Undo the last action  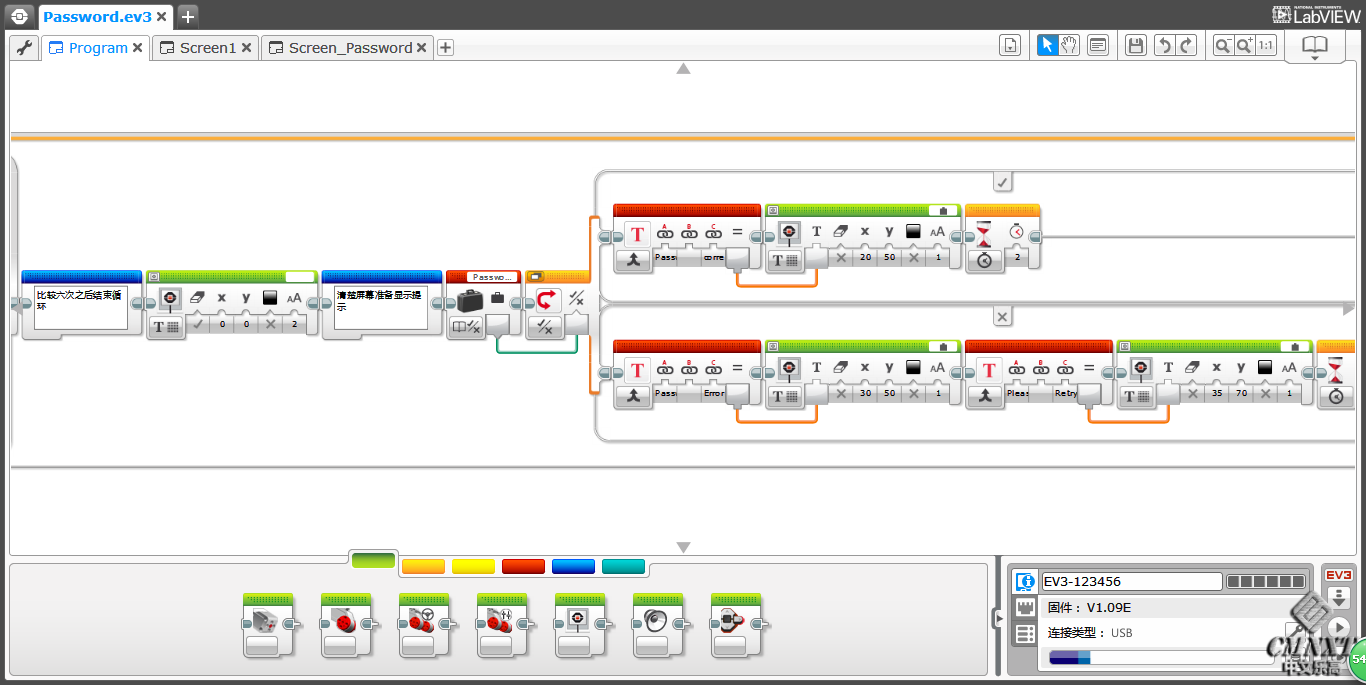(1164, 45)
